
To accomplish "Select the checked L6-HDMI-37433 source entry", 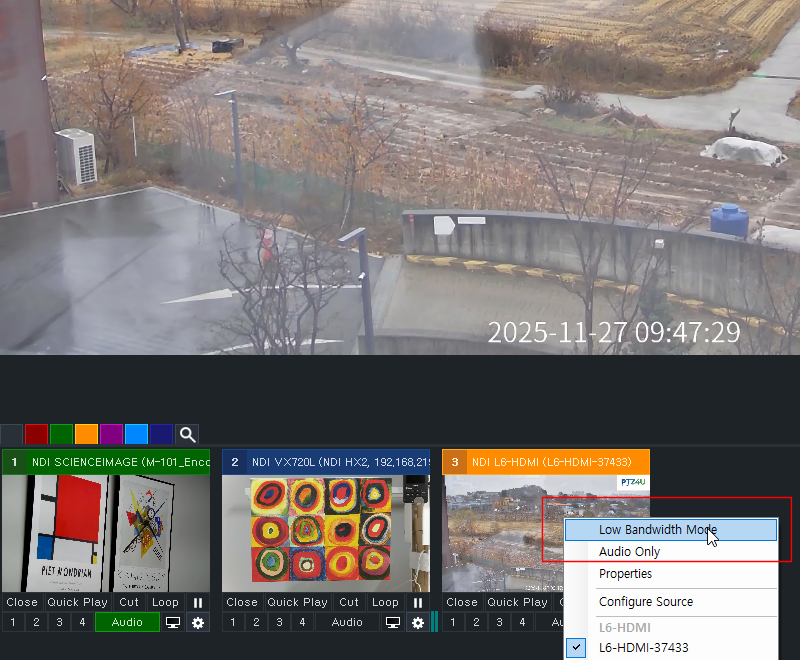I will click(x=671, y=648).
